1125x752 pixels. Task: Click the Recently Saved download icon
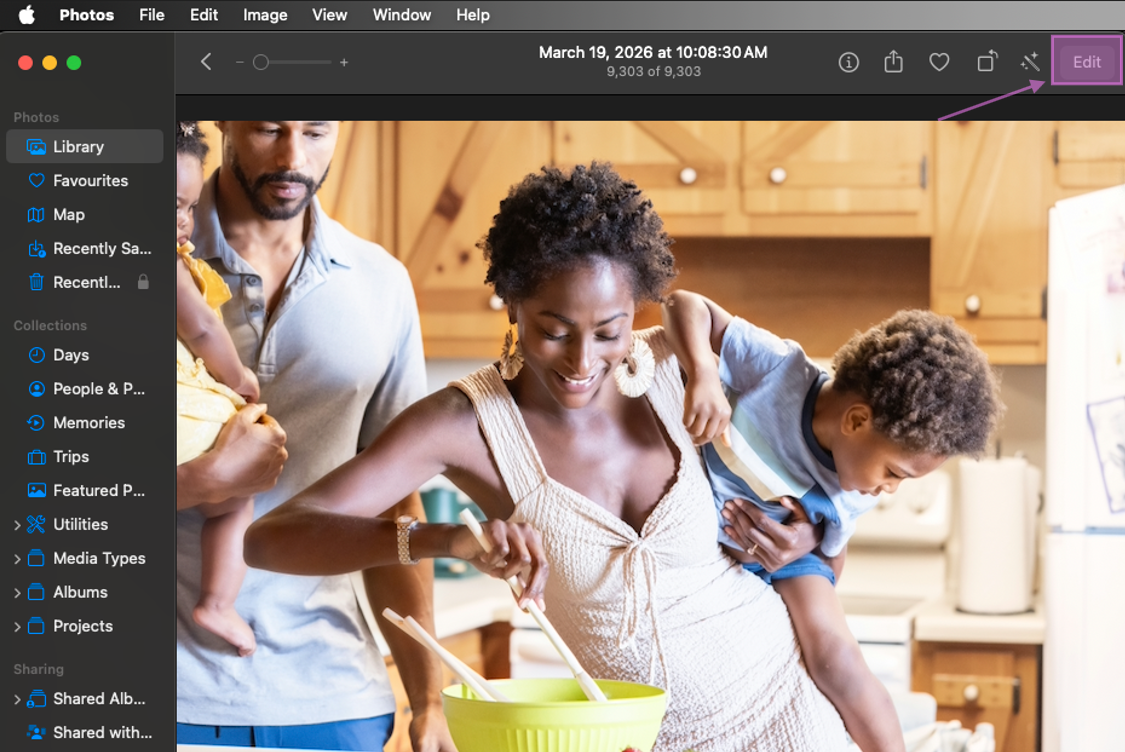tap(36, 248)
